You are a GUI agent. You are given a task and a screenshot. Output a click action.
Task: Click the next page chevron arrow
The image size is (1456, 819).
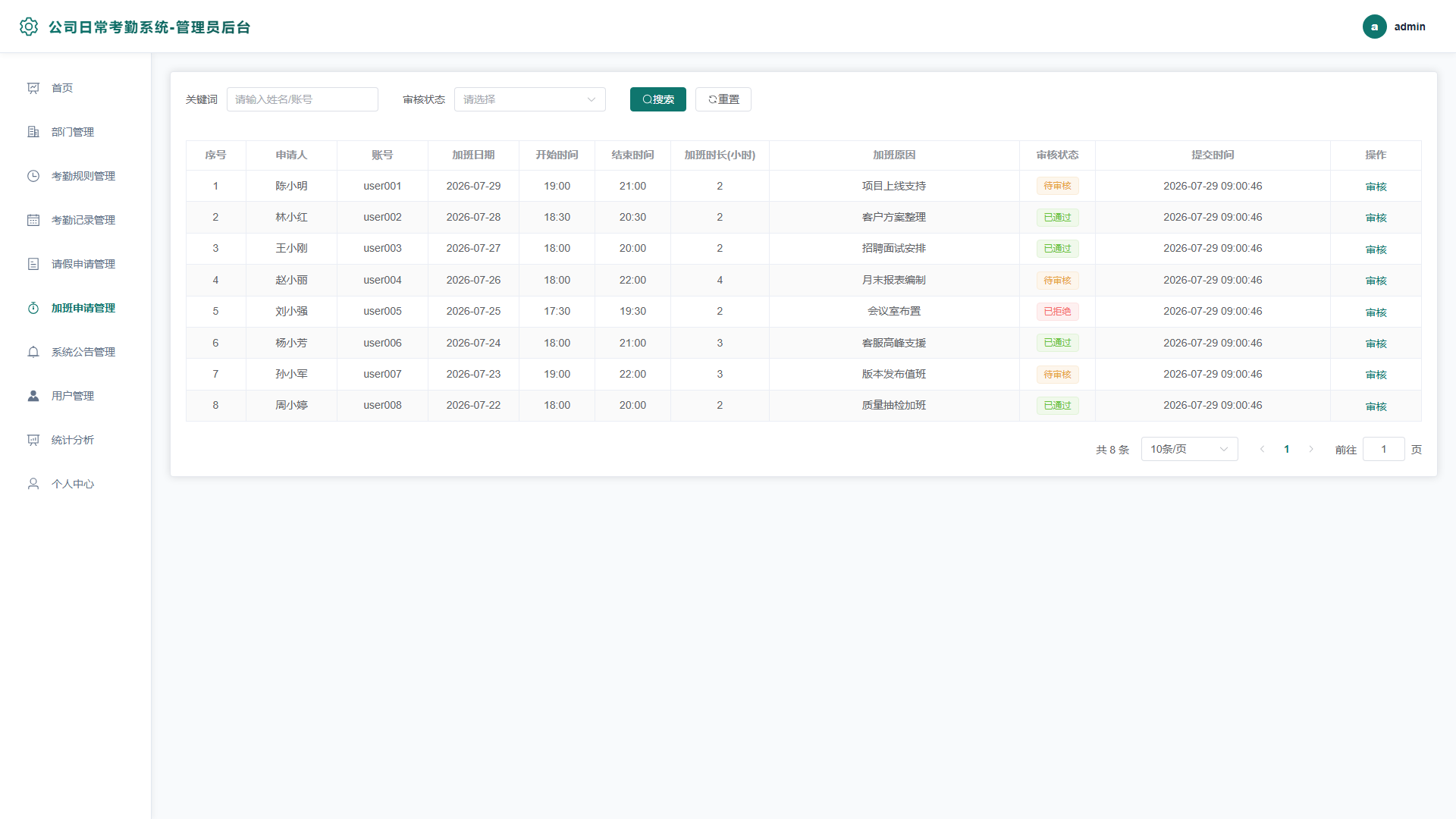point(1310,449)
